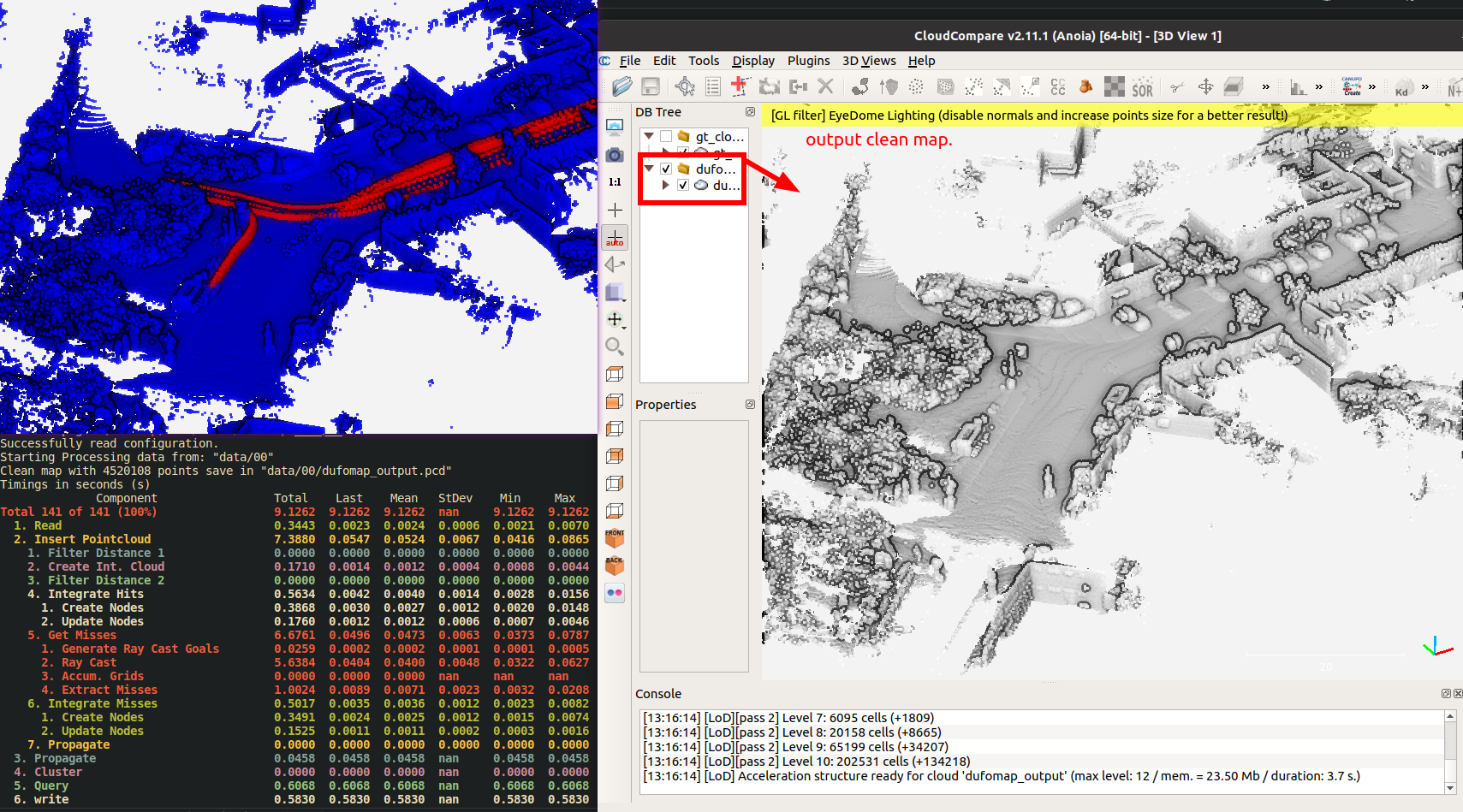The height and width of the screenshot is (812, 1463).
Task: Select the gt_clo... folder entry in DB Tree
Action: [x=720, y=136]
